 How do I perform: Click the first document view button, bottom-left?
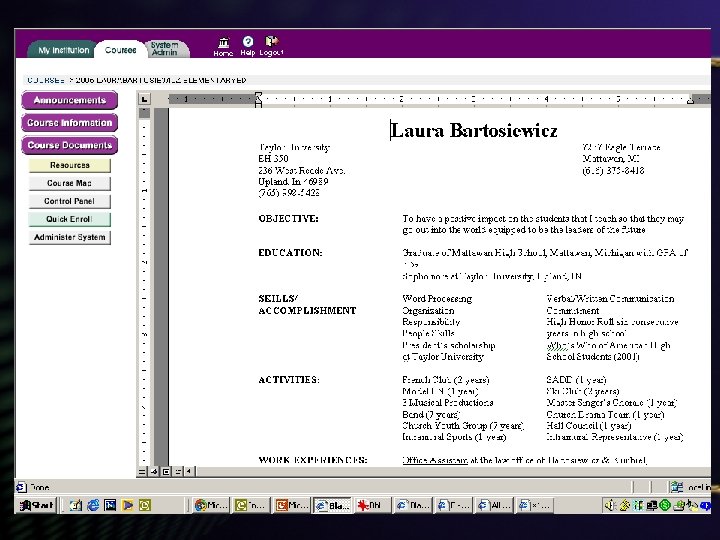(x=143, y=471)
